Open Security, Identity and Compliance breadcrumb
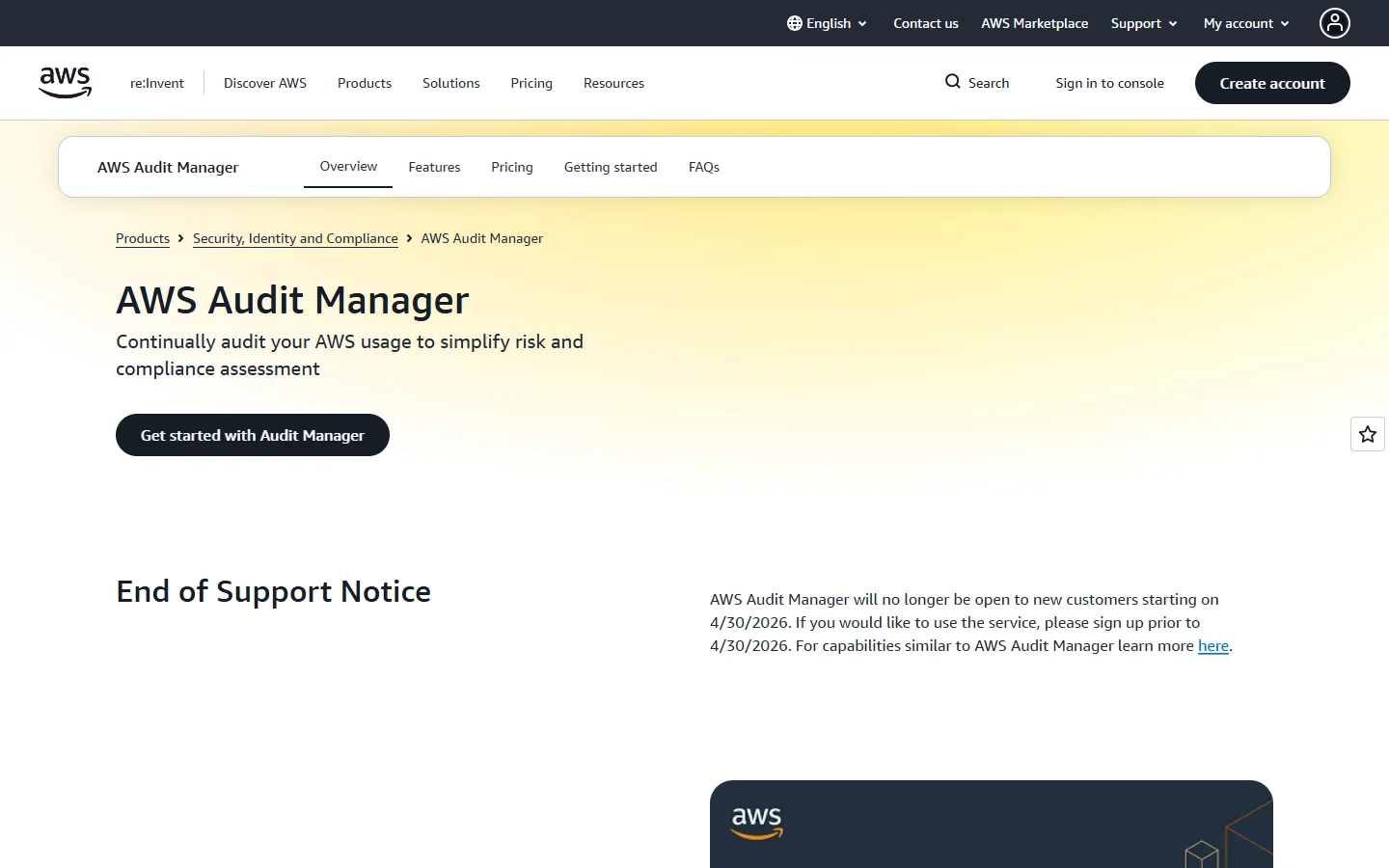 point(295,238)
